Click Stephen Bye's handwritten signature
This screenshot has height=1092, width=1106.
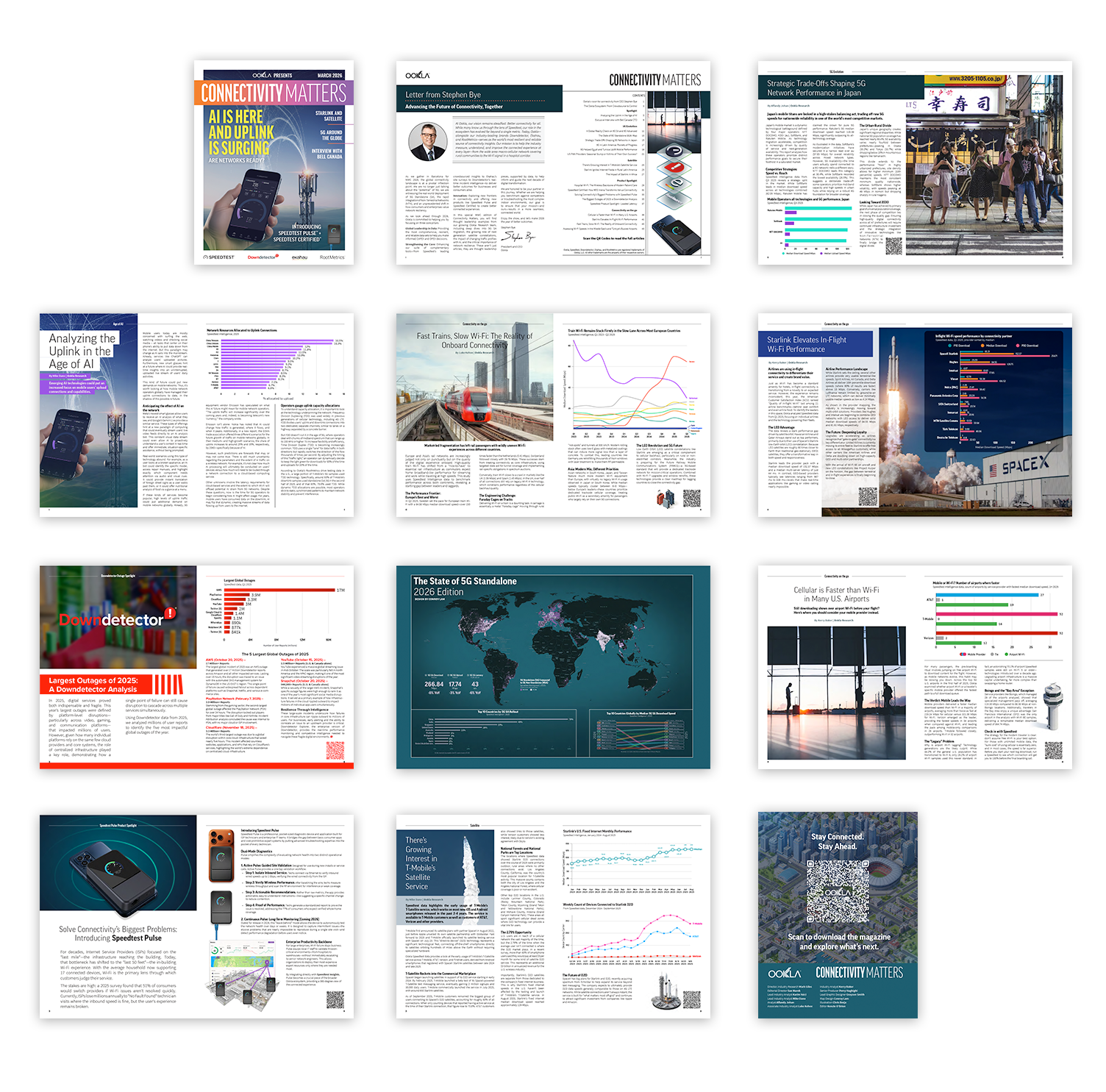point(518,236)
